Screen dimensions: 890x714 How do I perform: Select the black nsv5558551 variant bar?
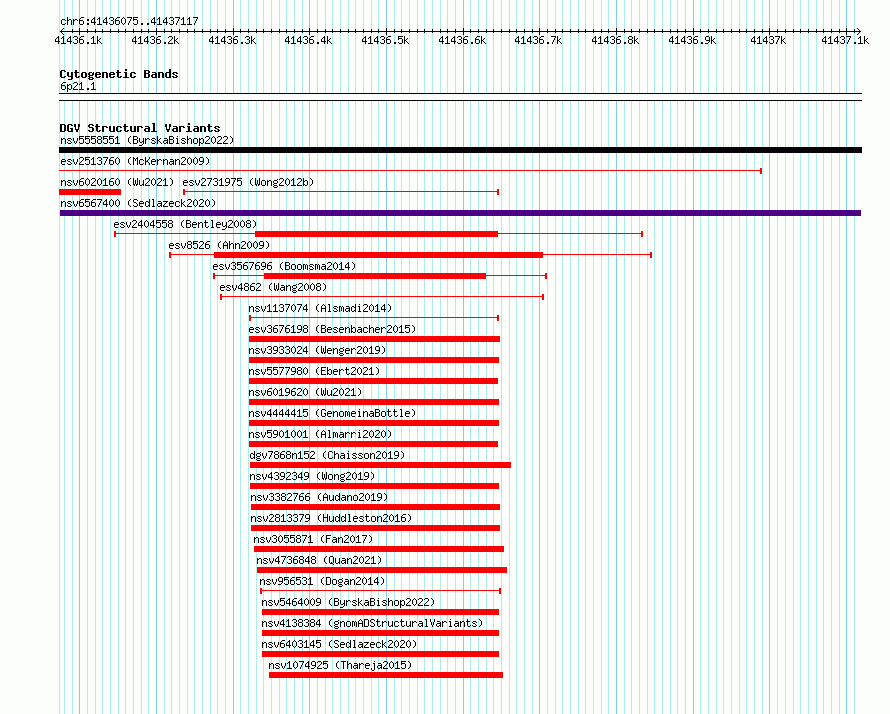coord(460,150)
